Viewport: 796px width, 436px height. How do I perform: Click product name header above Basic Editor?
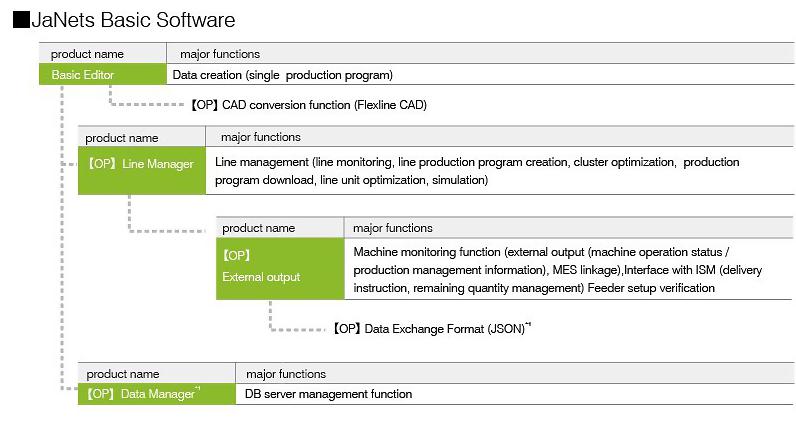(x=87, y=54)
